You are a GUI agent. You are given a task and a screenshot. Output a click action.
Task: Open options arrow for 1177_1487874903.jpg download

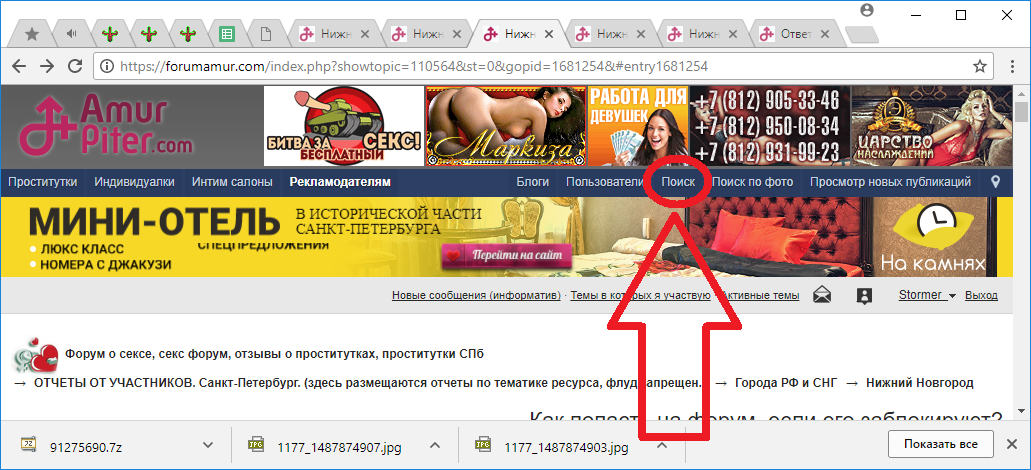coord(662,445)
